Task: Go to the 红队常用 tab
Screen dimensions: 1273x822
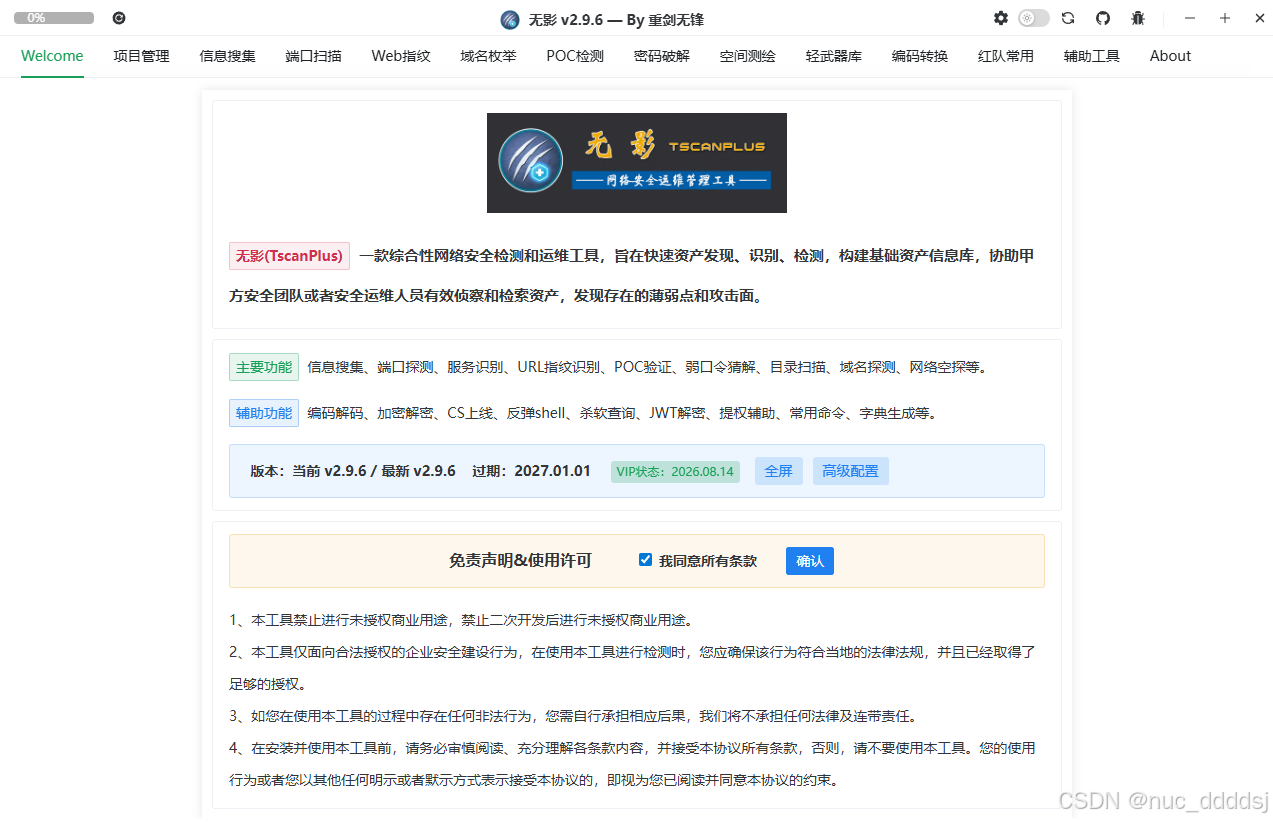Action: click(x=1006, y=56)
